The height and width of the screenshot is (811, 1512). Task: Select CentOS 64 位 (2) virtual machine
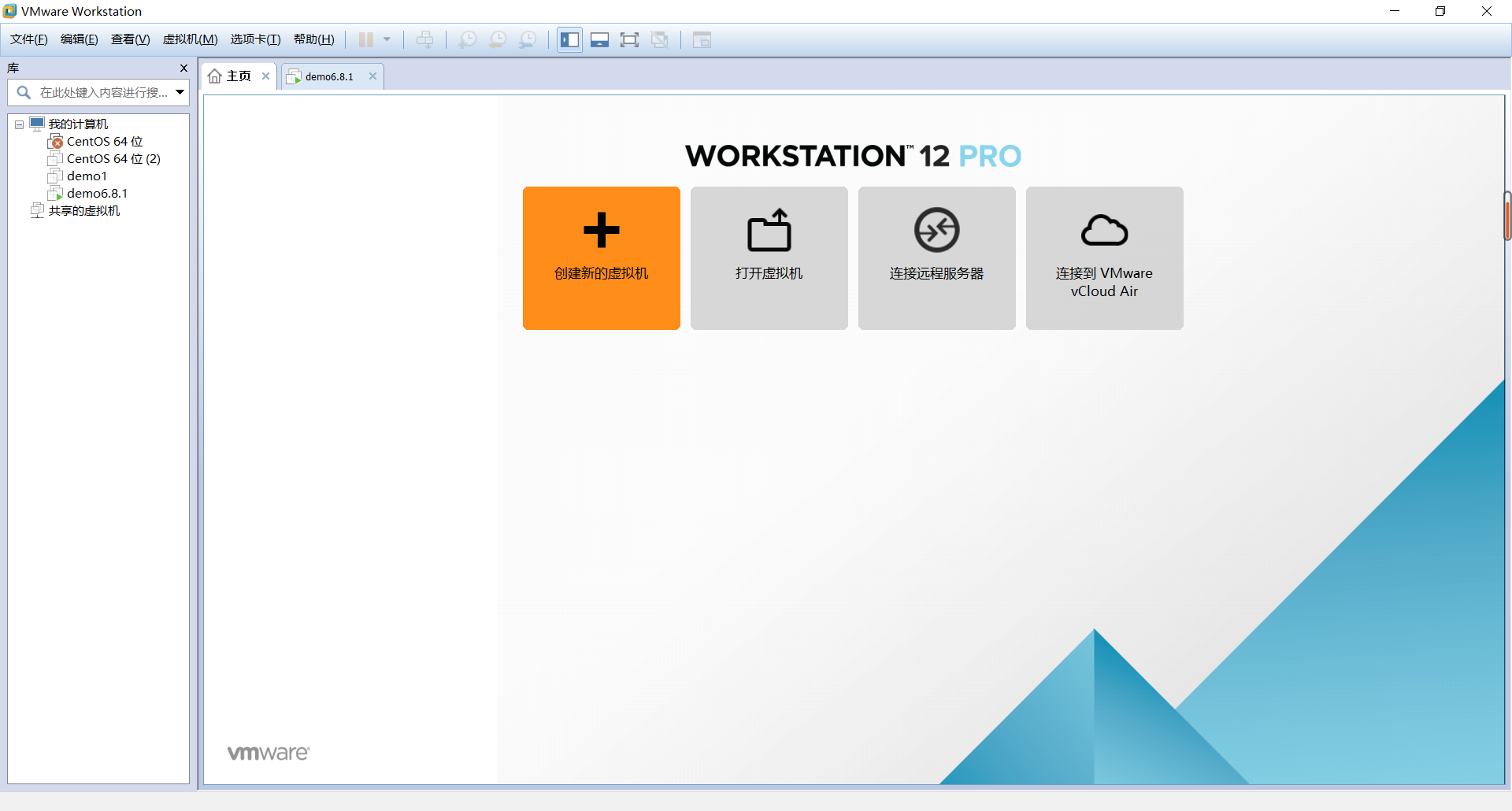[113, 159]
